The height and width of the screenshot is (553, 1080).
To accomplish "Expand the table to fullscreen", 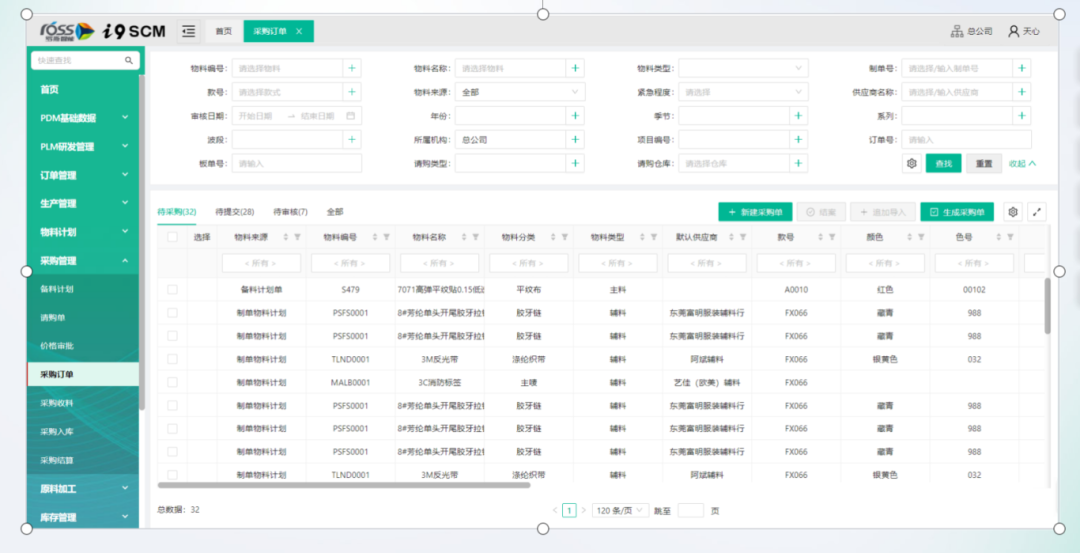I will (x=1037, y=212).
